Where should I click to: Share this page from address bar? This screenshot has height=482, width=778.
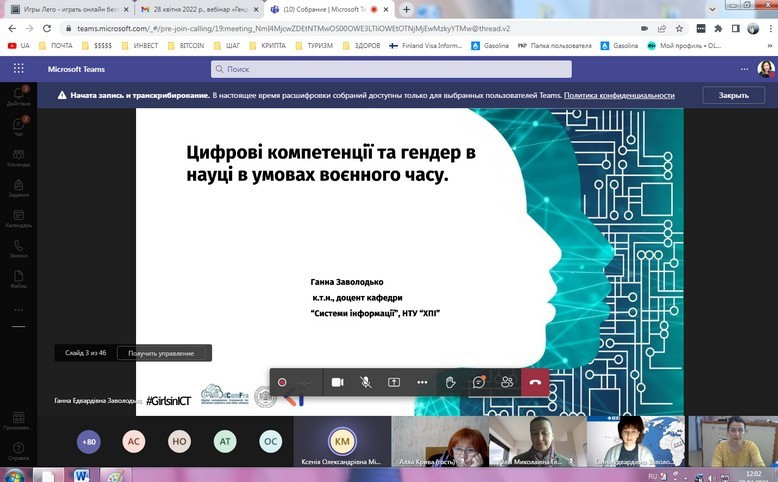(661, 29)
